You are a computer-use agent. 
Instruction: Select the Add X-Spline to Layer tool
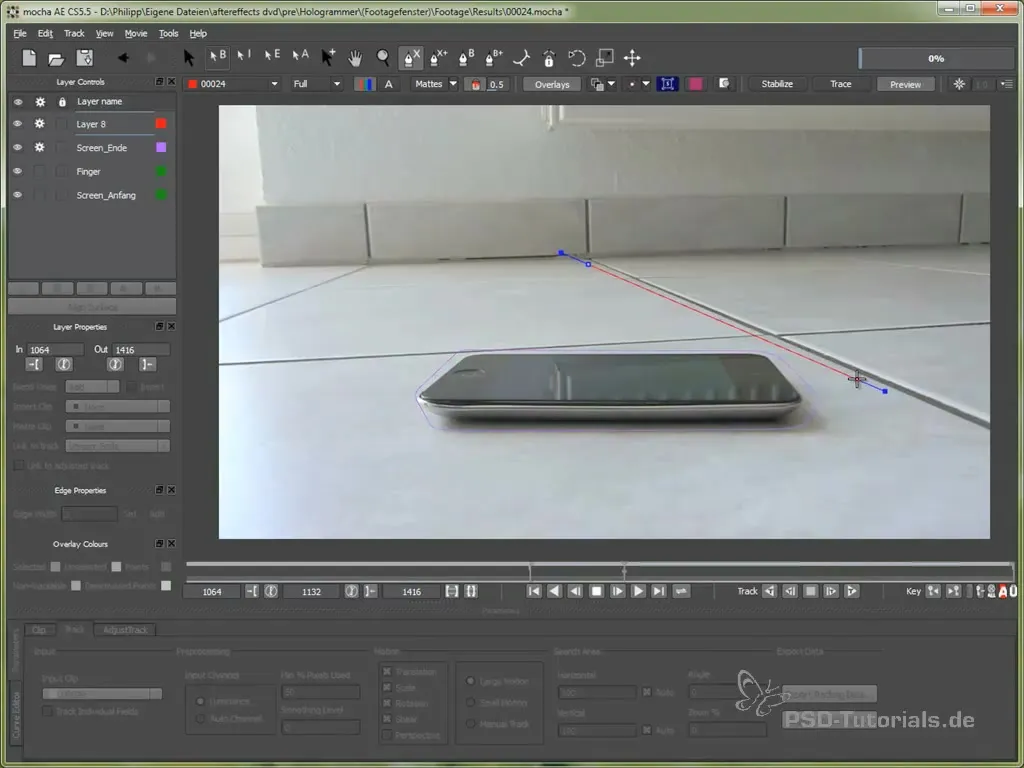point(438,58)
